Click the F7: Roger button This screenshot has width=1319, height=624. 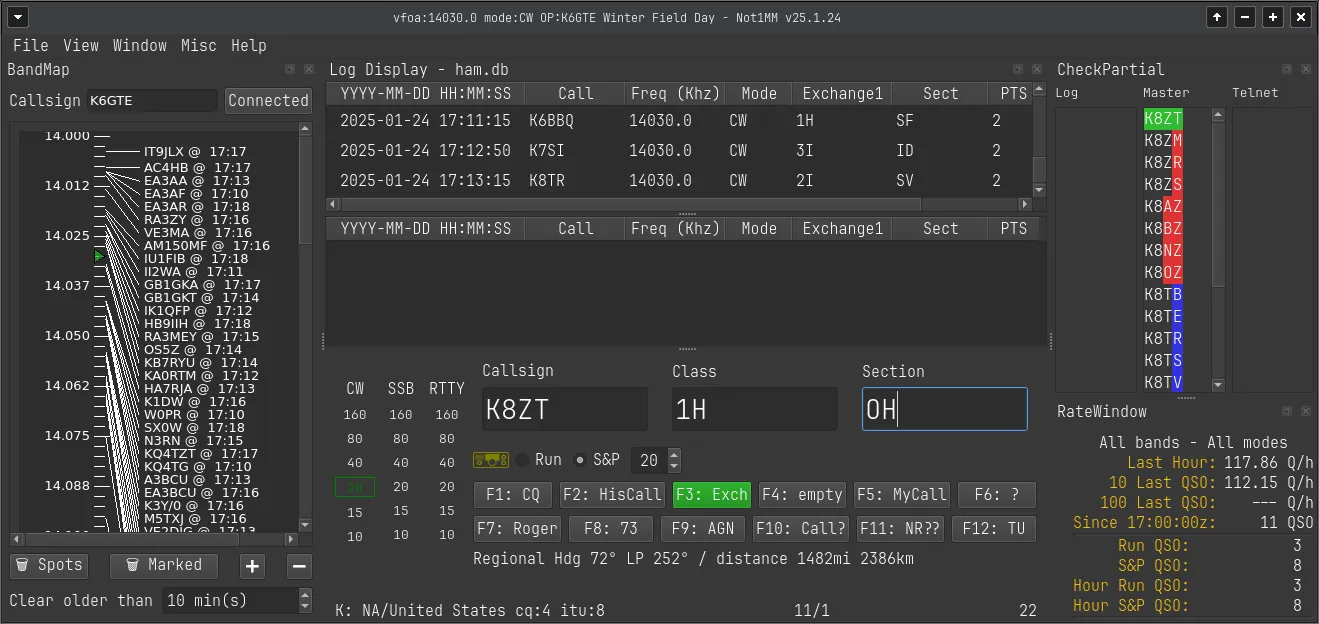coord(517,529)
